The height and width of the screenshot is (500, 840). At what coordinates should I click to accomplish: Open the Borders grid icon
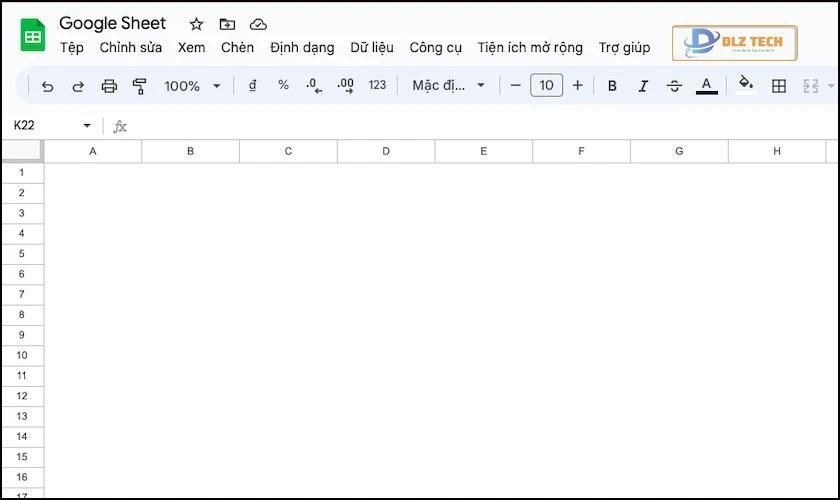[779, 86]
